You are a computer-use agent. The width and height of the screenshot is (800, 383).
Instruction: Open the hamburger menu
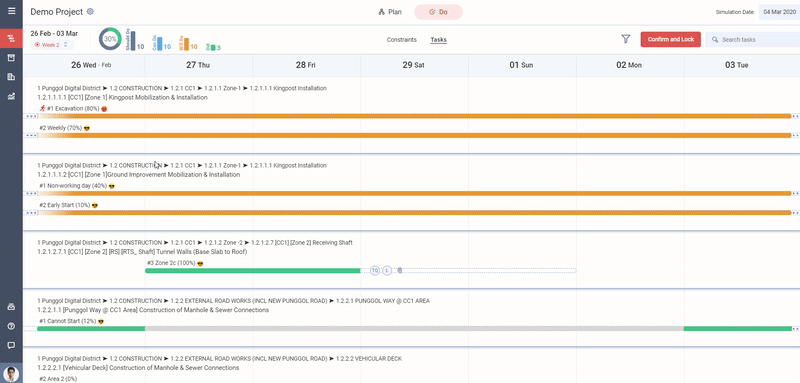click(x=11, y=11)
